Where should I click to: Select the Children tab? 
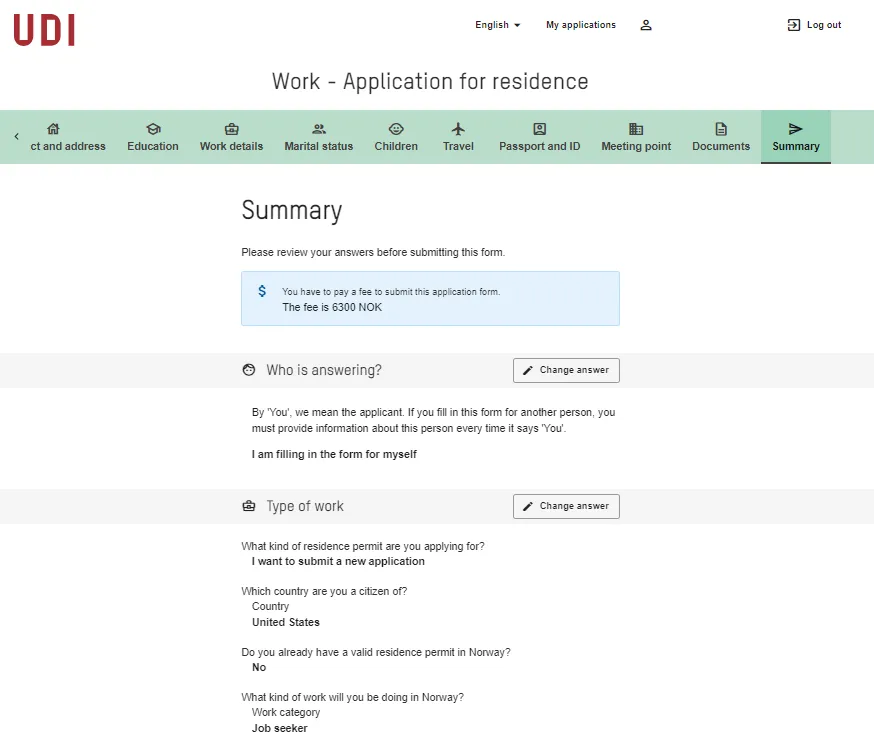pos(396,137)
